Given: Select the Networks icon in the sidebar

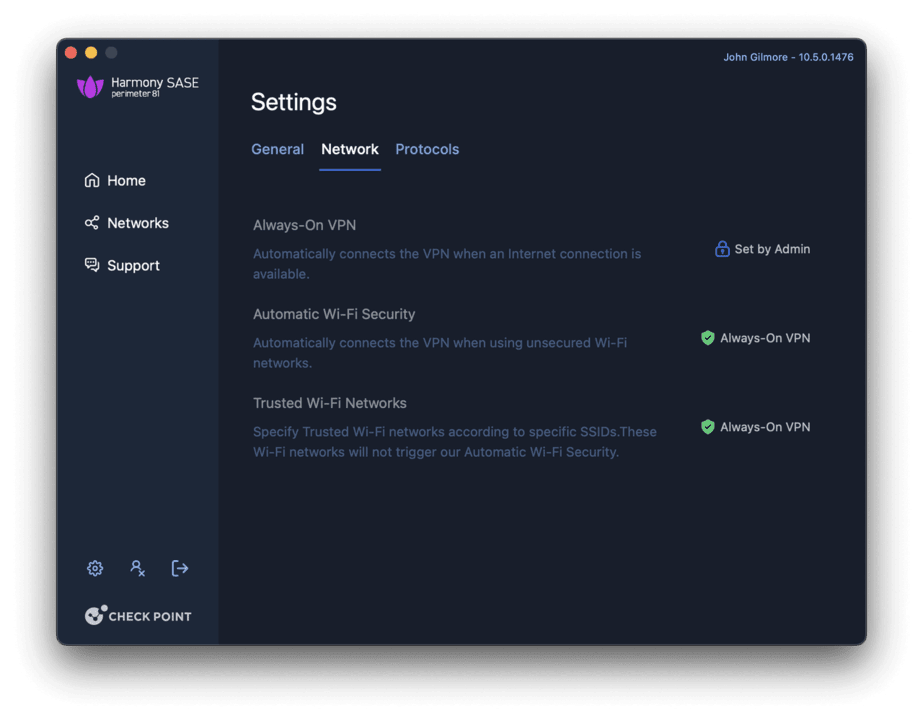Looking at the screenshot, I should tap(91, 222).
